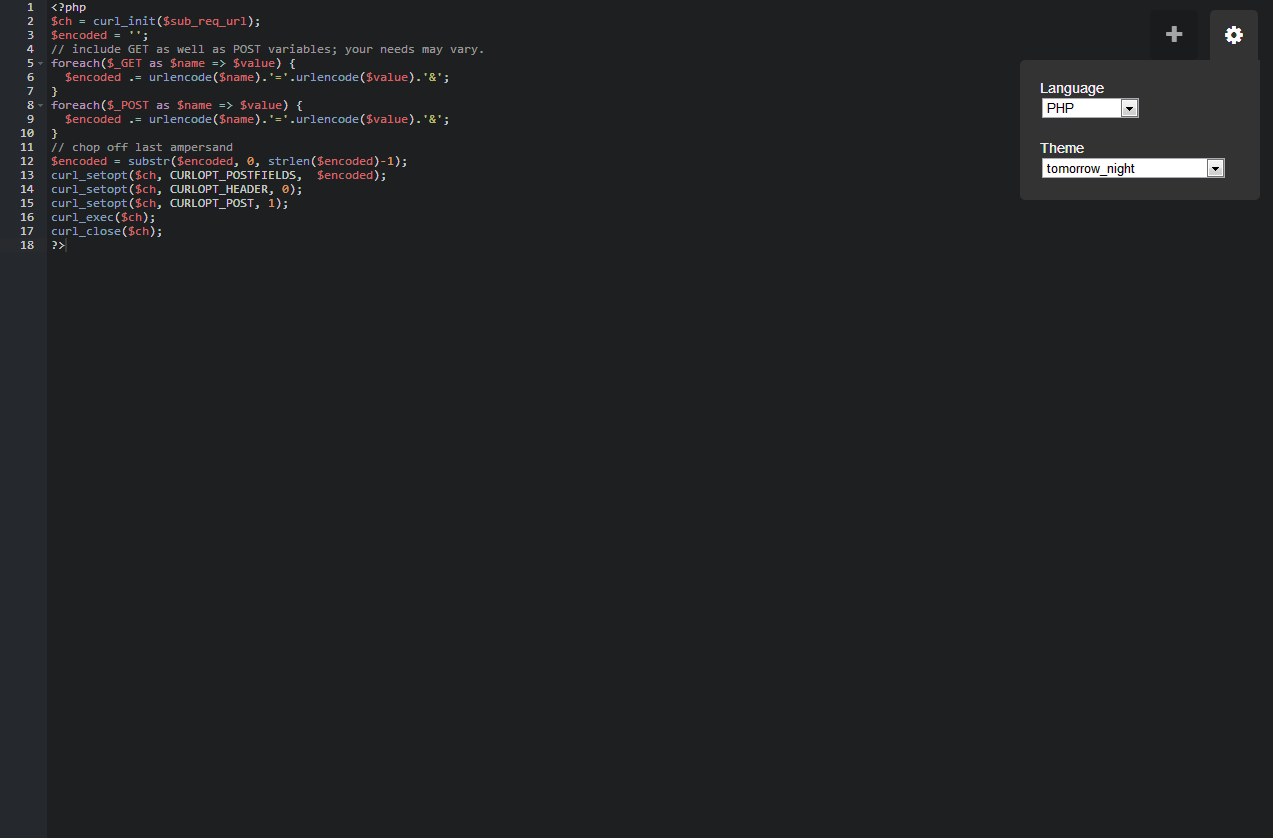Select line number 12 in the gutter

click(27, 161)
